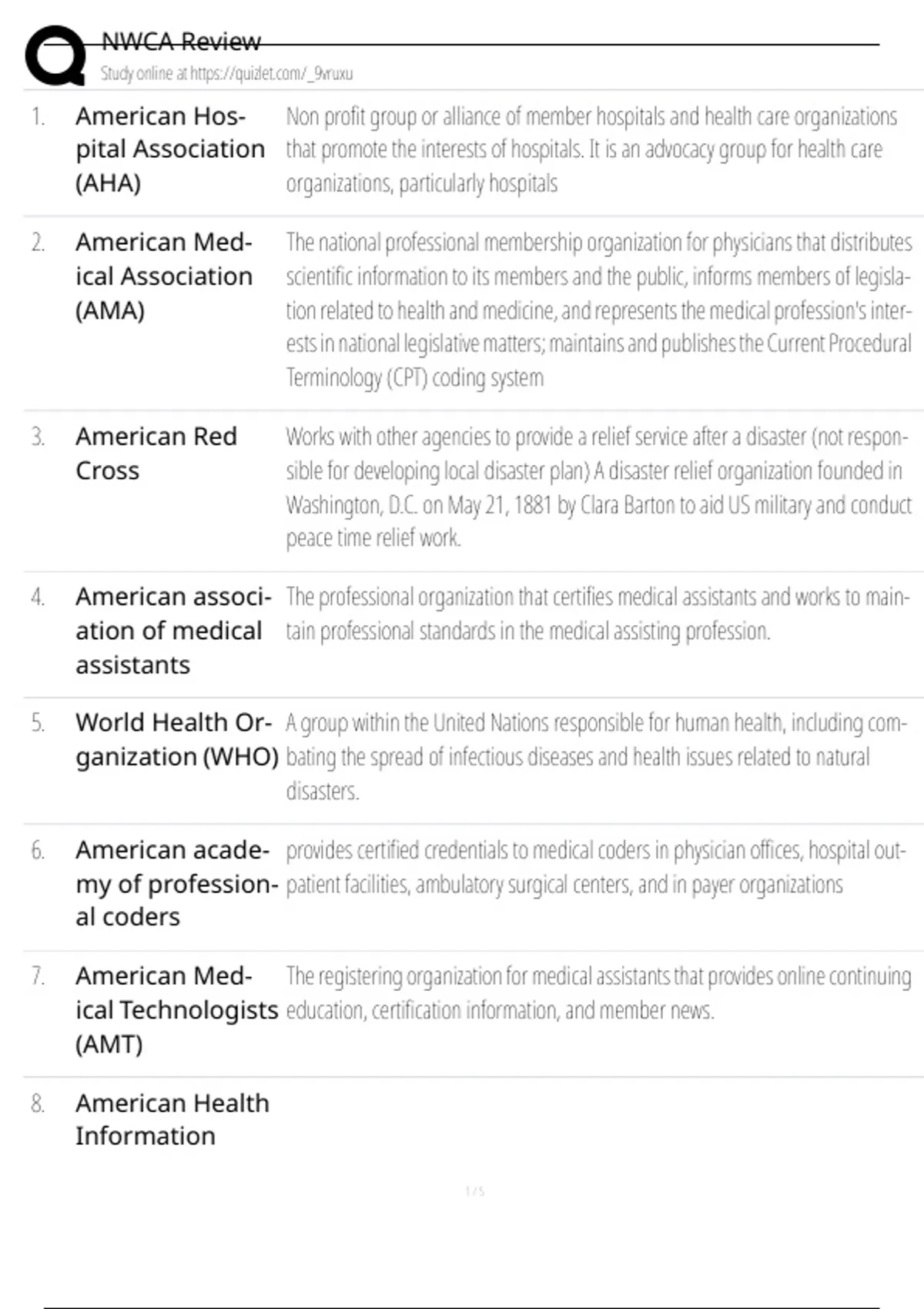This screenshot has width=924, height=1309.
Task: Click the American Medical Association (AMA) term
Action: pos(163,276)
